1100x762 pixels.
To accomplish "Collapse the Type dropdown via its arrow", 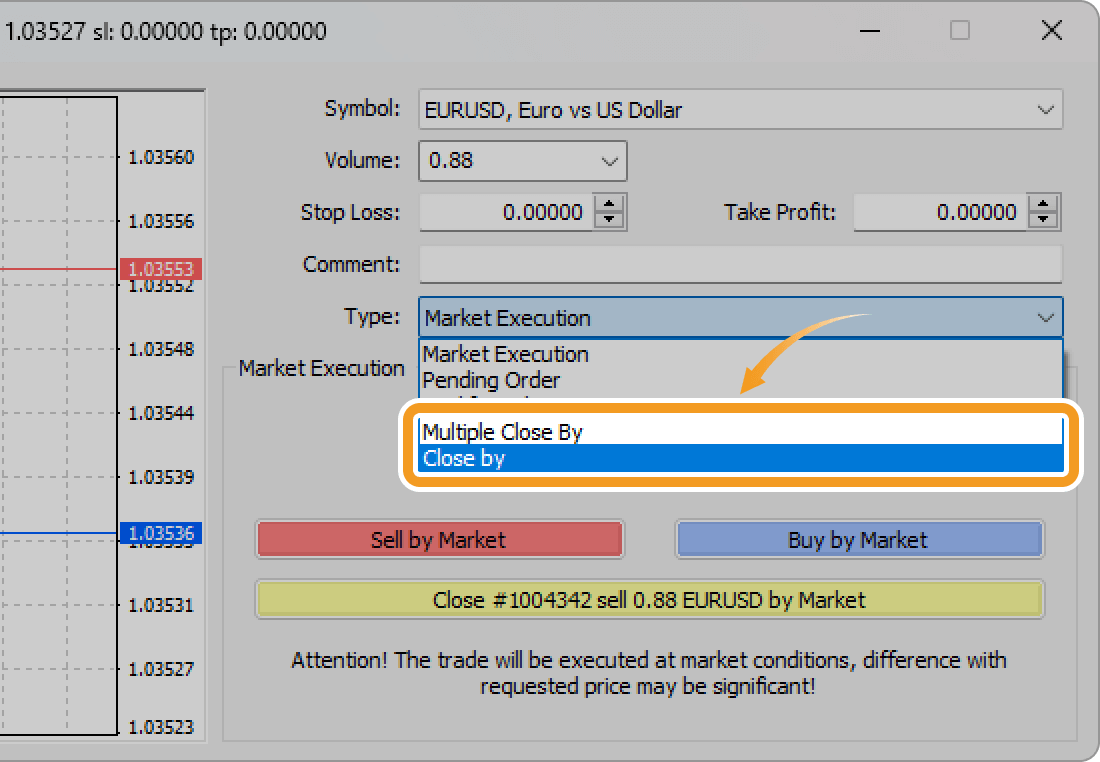I will click(1045, 318).
